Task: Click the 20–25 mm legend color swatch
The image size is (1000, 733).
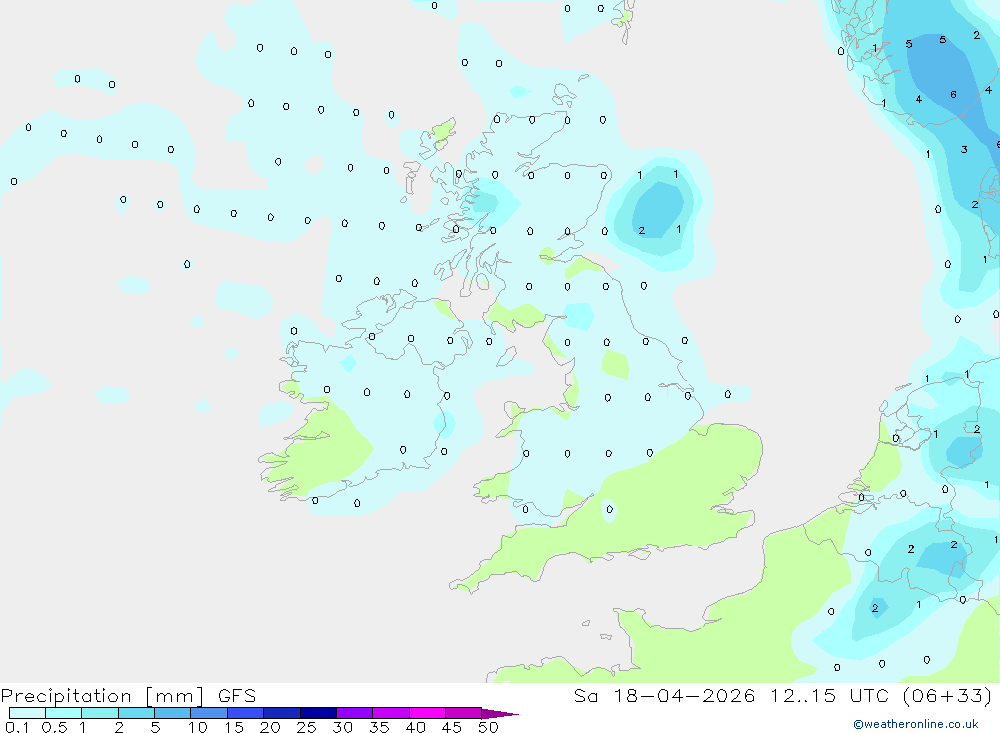Action: coord(281,713)
